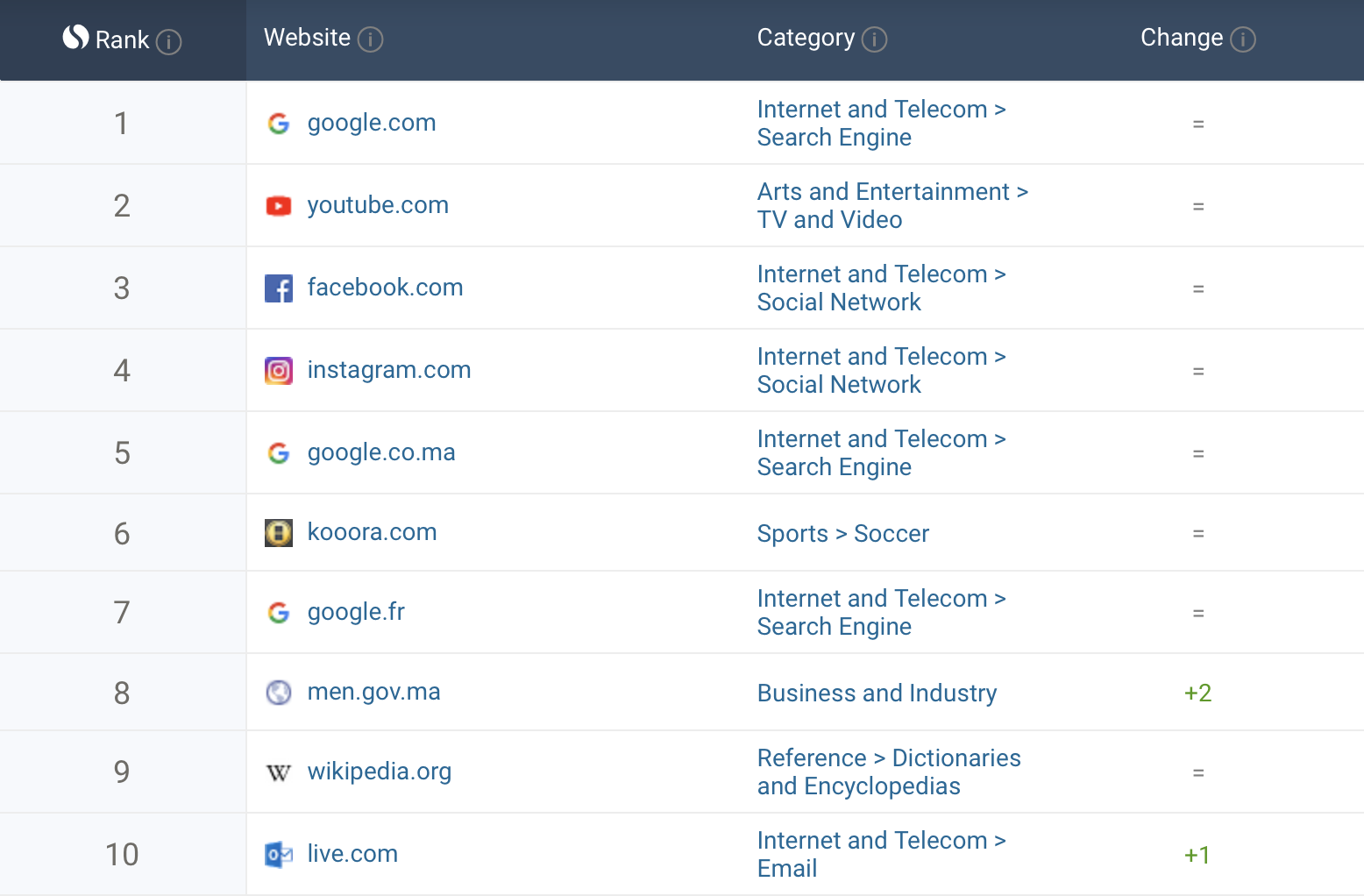
Task: Open Reference > Dictionaries and Encyclopedias category
Action: tap(888, 772)
